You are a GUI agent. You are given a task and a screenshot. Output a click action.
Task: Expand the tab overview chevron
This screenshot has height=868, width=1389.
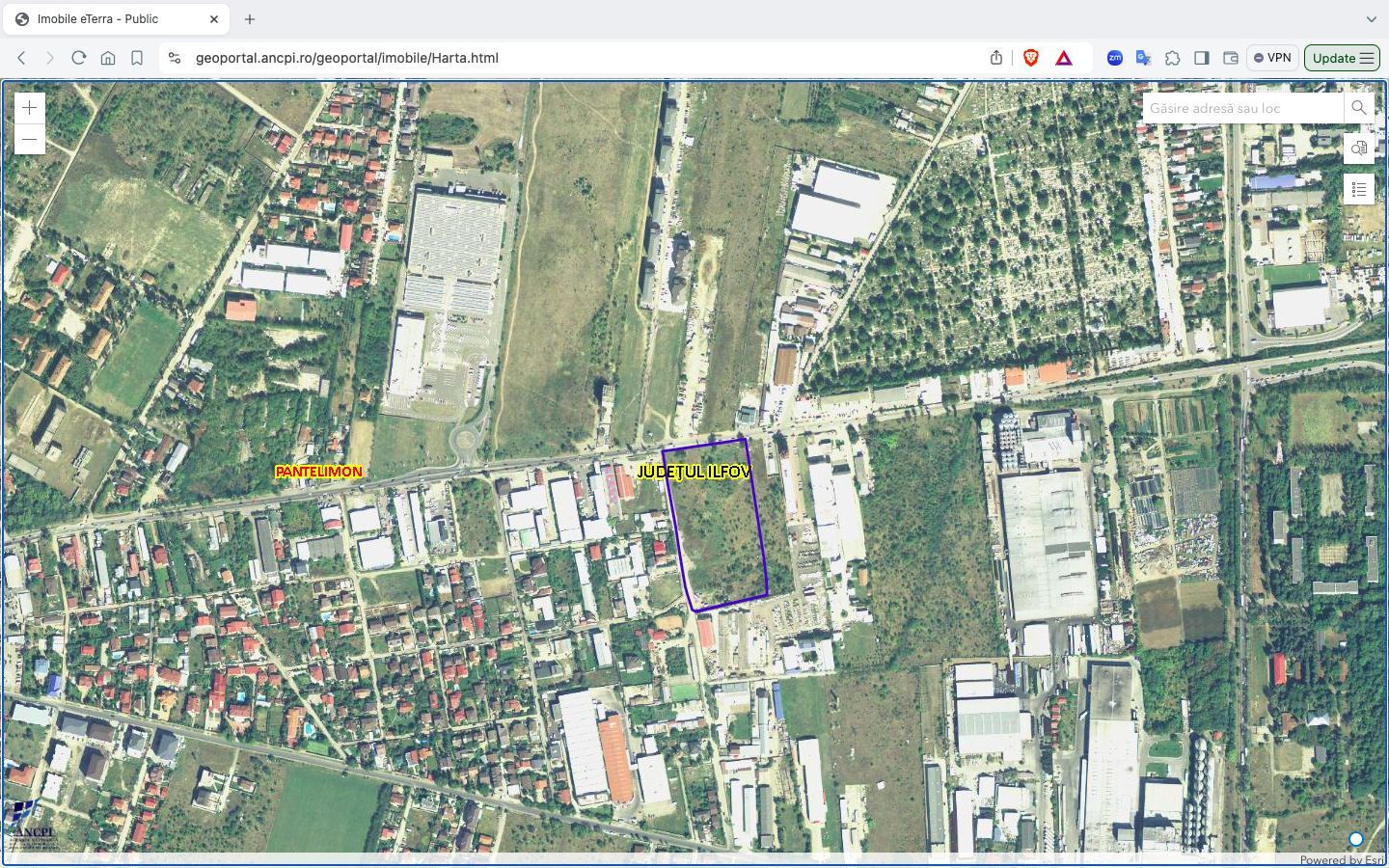click(x=1372, y=19)
